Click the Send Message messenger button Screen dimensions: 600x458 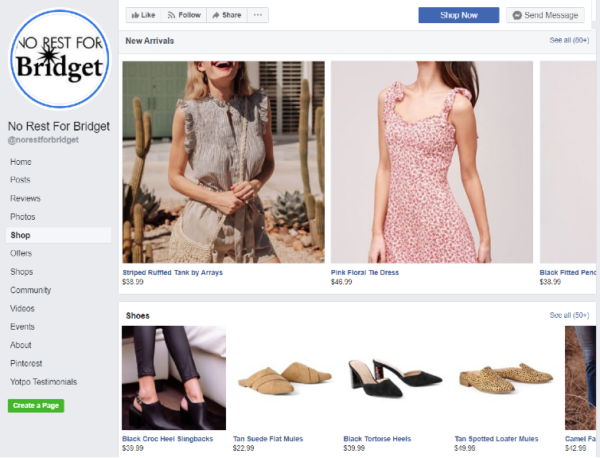coord(545,15)
